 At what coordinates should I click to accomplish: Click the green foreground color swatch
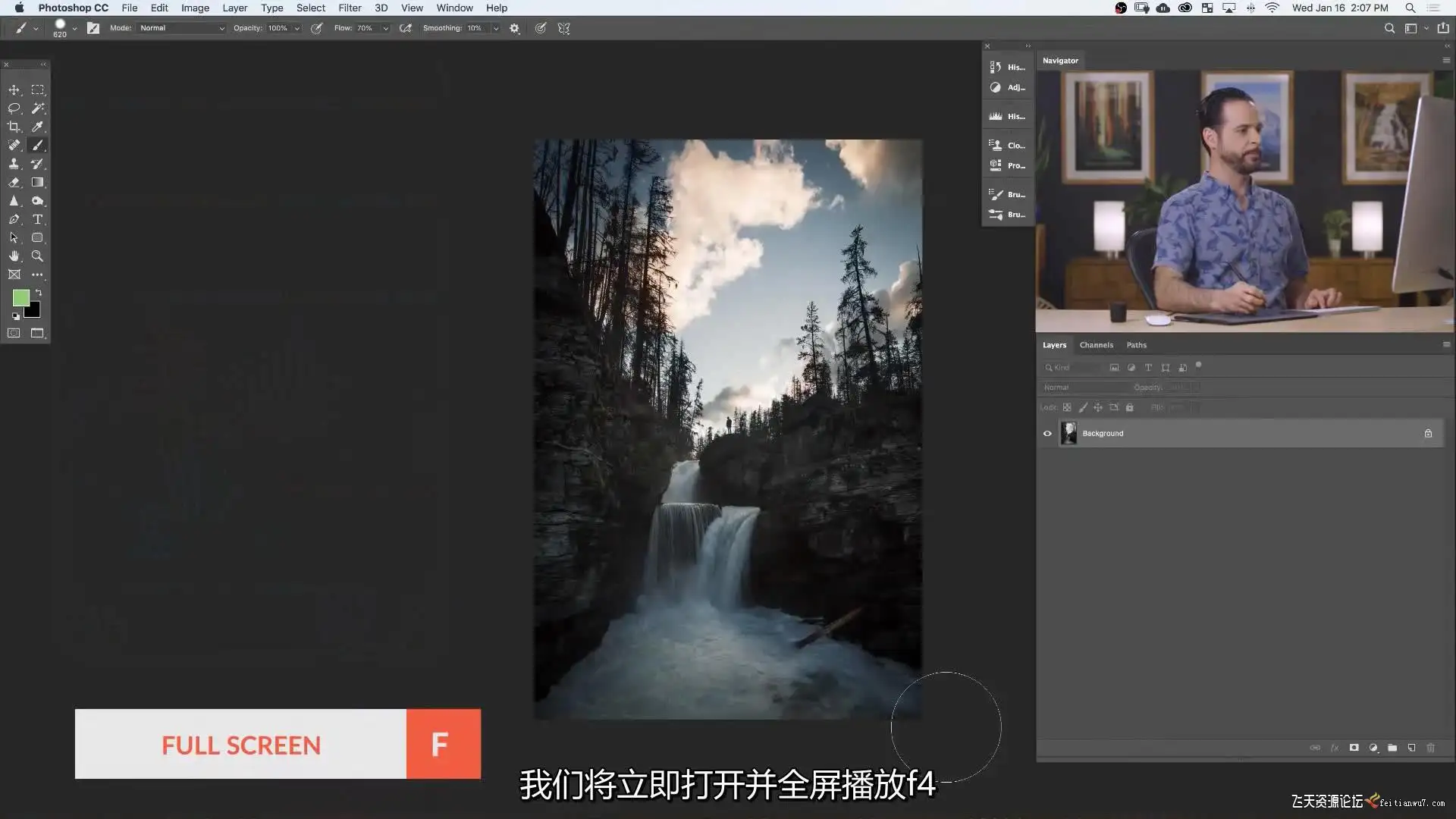[x=20, y=298]
